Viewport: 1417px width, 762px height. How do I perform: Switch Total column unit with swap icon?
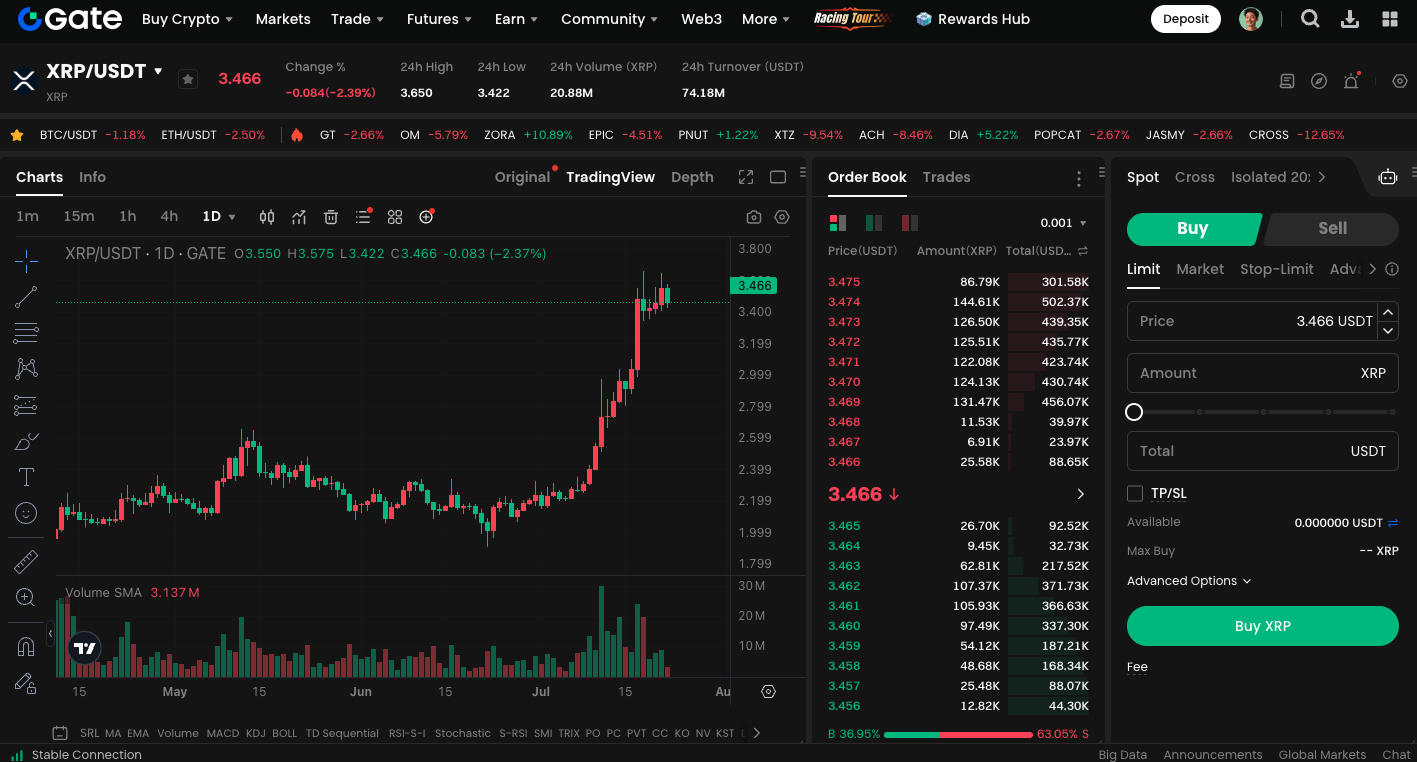(x=1082, y=251)
